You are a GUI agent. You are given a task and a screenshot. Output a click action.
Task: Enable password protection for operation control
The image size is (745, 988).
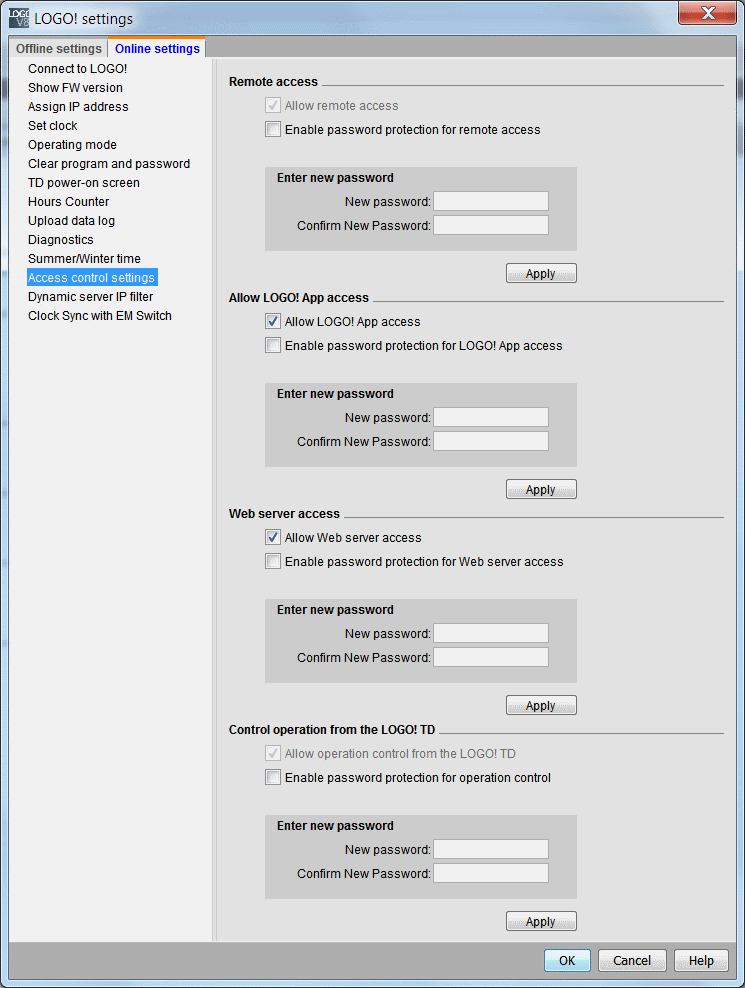[273, 778]
